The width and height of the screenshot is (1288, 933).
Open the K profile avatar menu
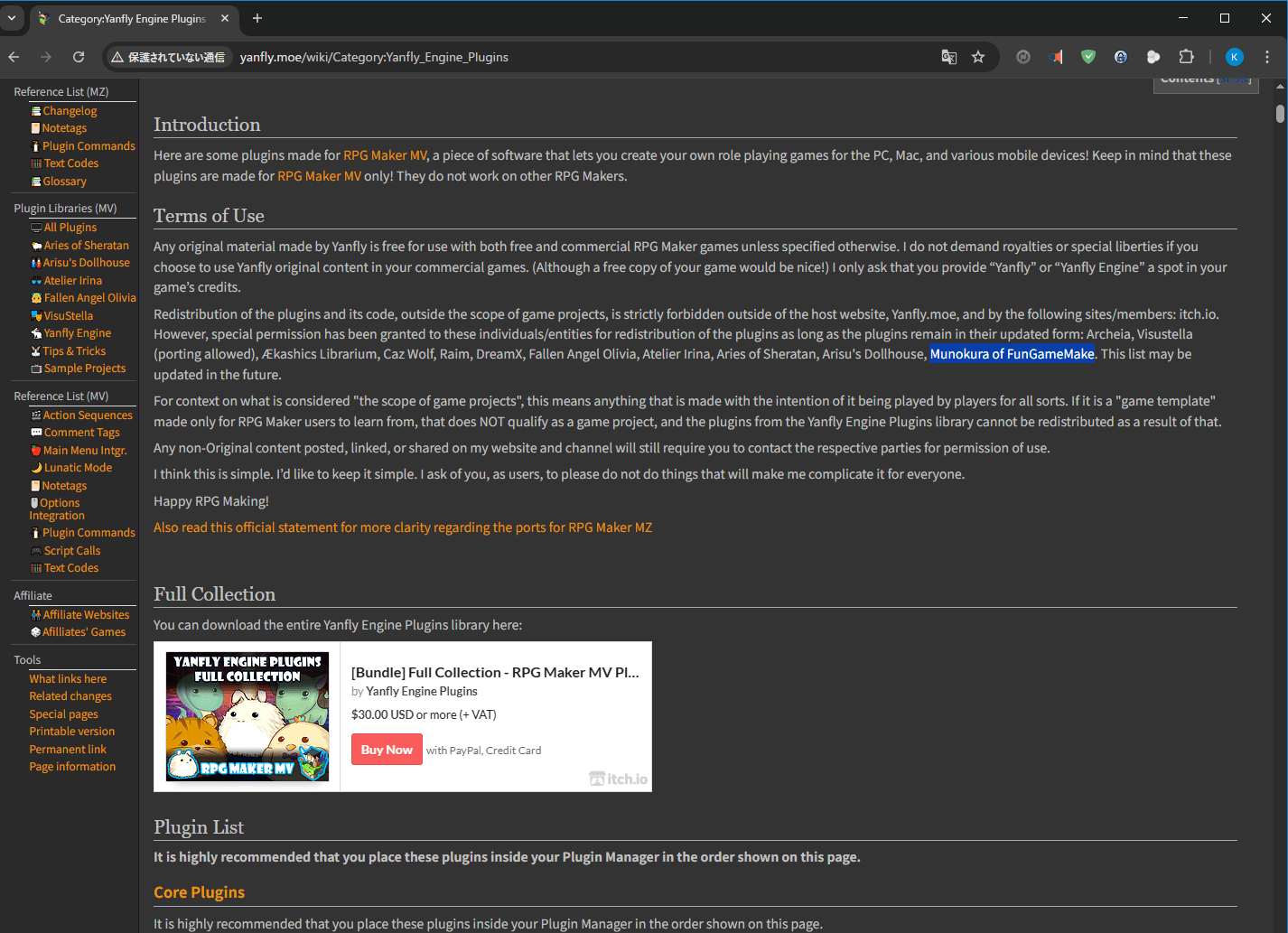pyautogui.click(x=1235, y=57)
